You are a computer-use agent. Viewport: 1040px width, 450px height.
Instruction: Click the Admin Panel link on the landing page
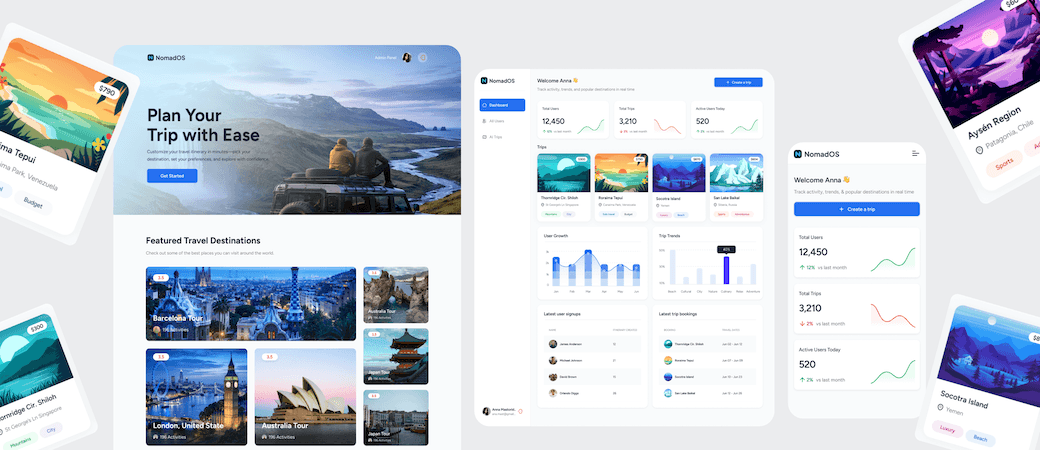[385, 58]
